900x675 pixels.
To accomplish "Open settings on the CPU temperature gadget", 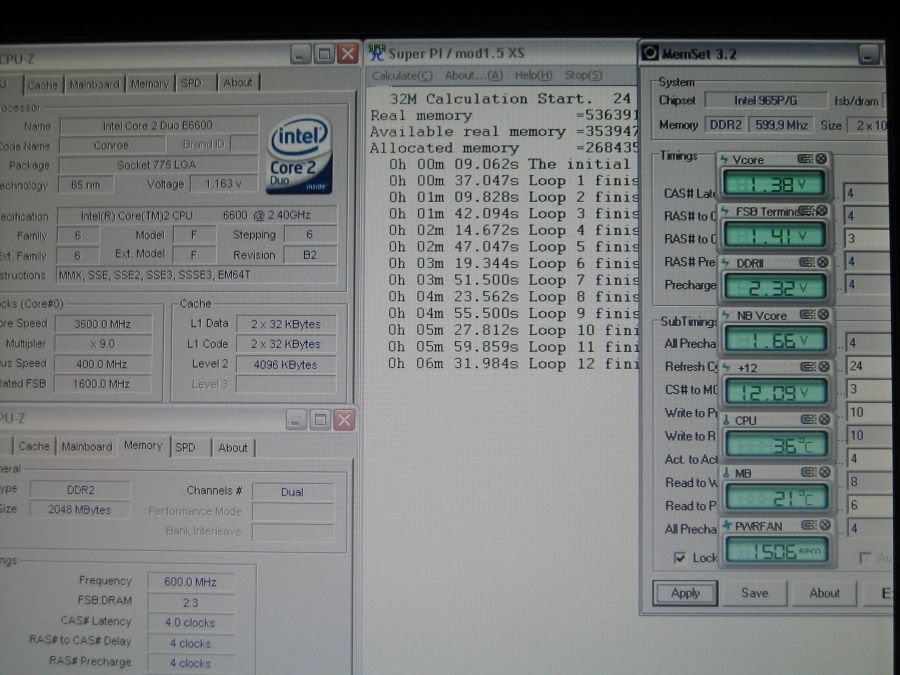I will pyautogui.click(x=809, y=420).
